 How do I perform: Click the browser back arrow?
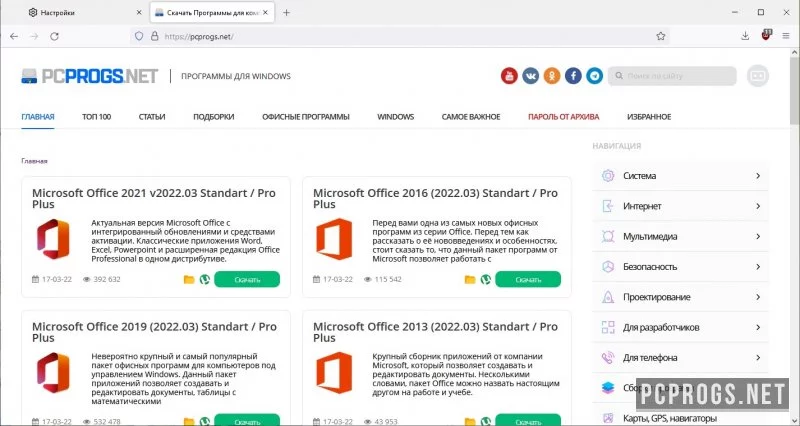pyautogui.click(x=14, y=36)
